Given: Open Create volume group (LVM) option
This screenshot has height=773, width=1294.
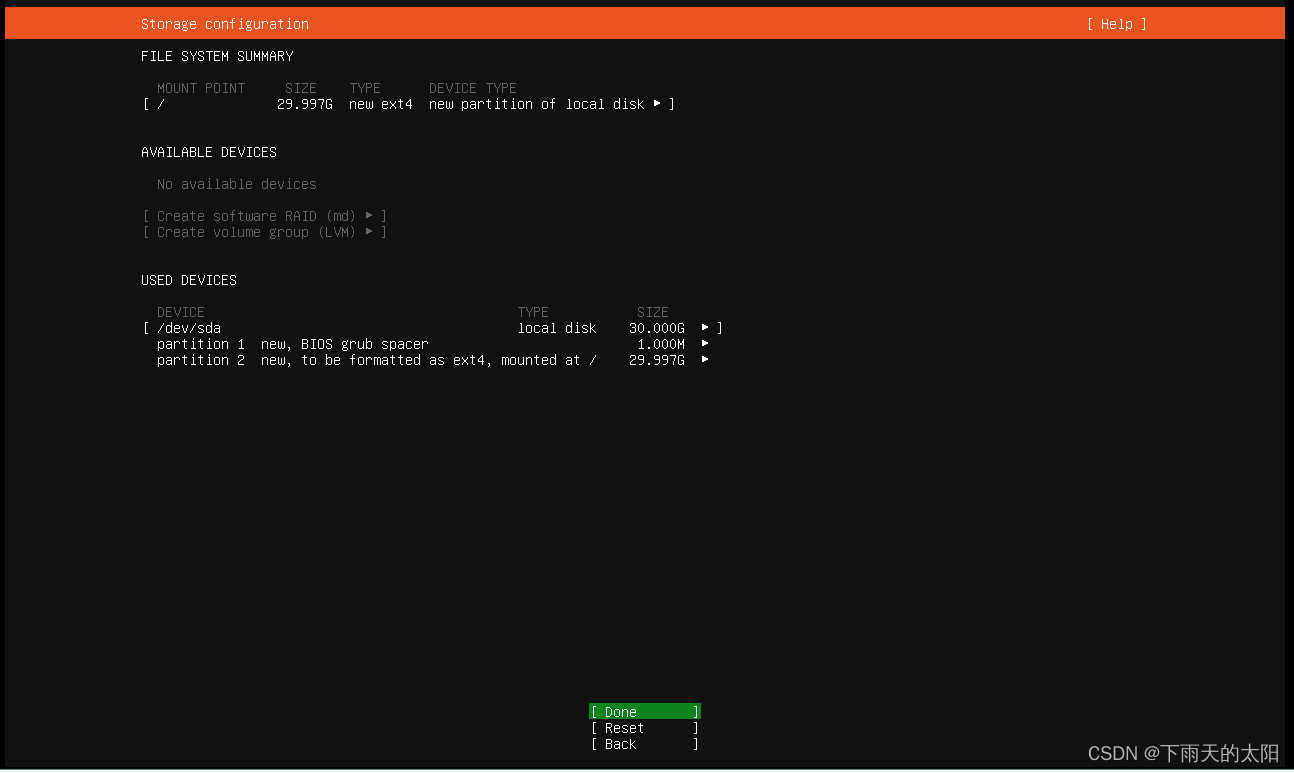Looking at the screenshot, I should click(265, 232).
